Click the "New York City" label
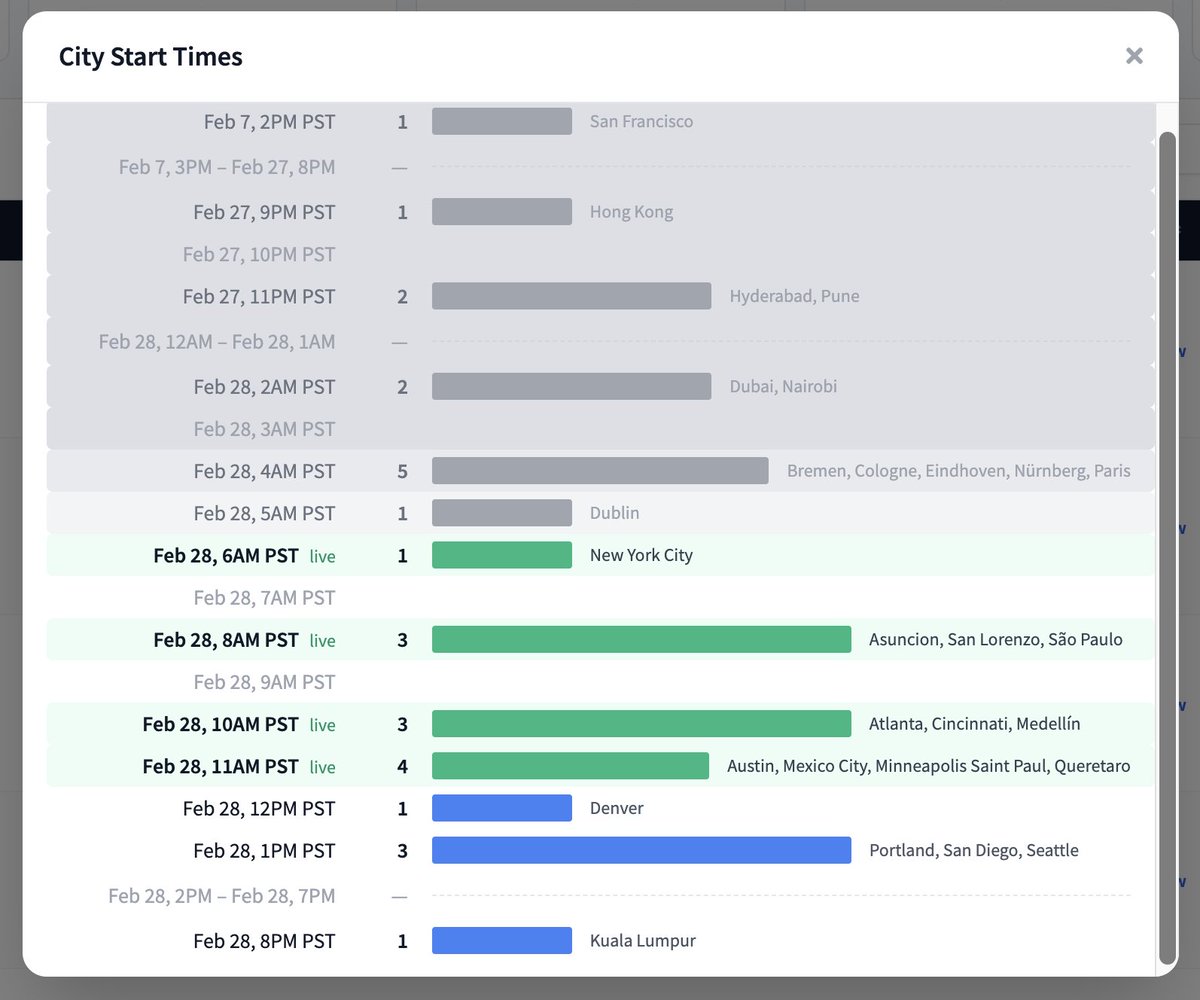 coord(641,555)
